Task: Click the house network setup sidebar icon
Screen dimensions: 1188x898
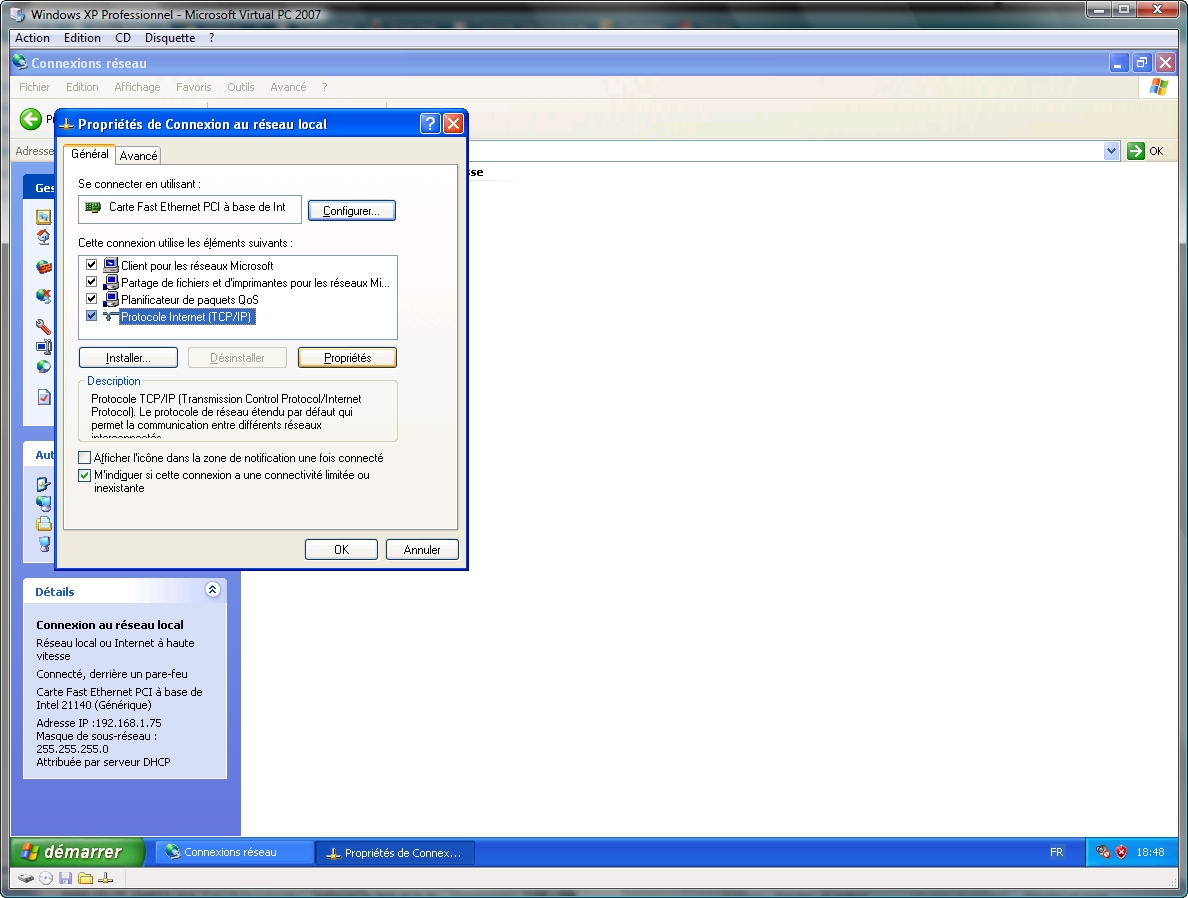Action: pyautogui.click(x=44, y=237)
